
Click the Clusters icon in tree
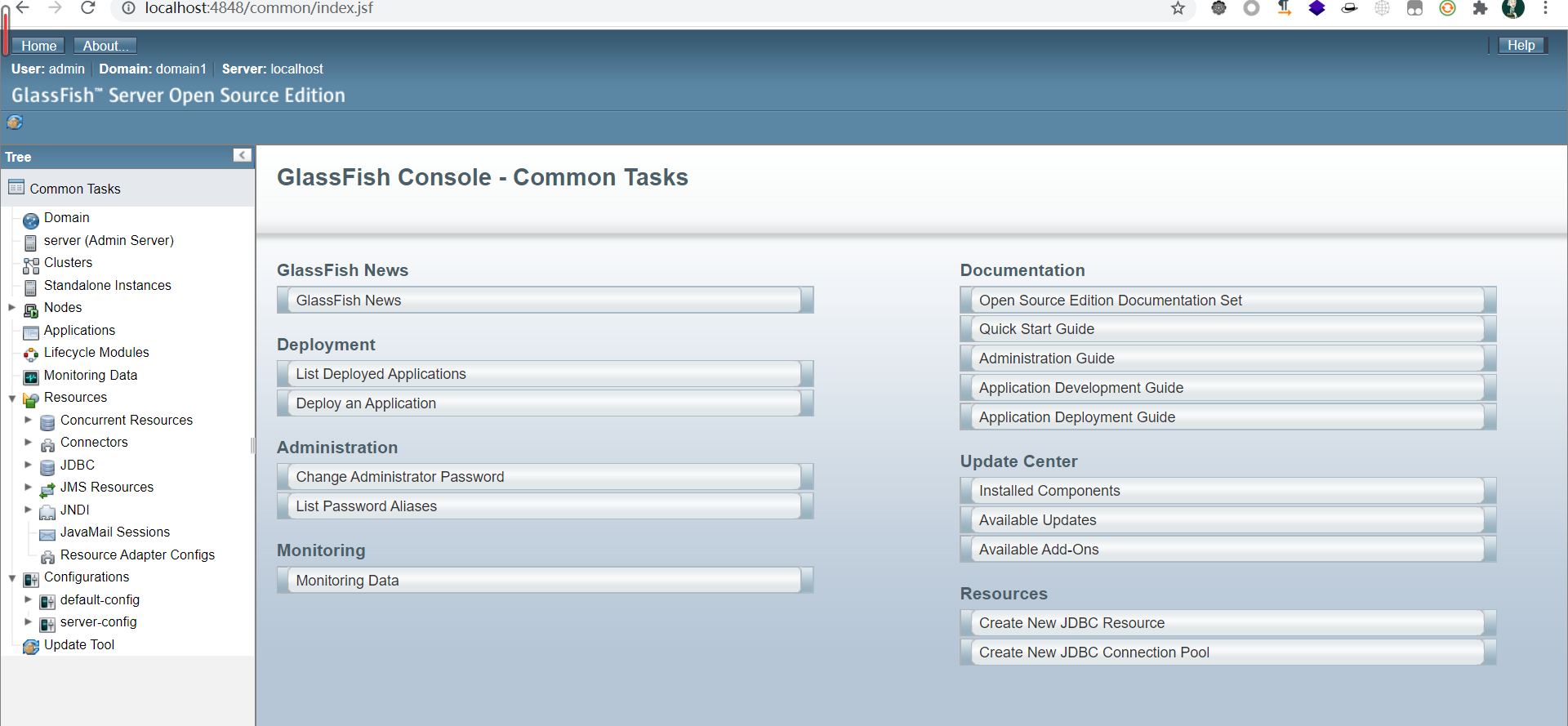[x=31, y=265]
